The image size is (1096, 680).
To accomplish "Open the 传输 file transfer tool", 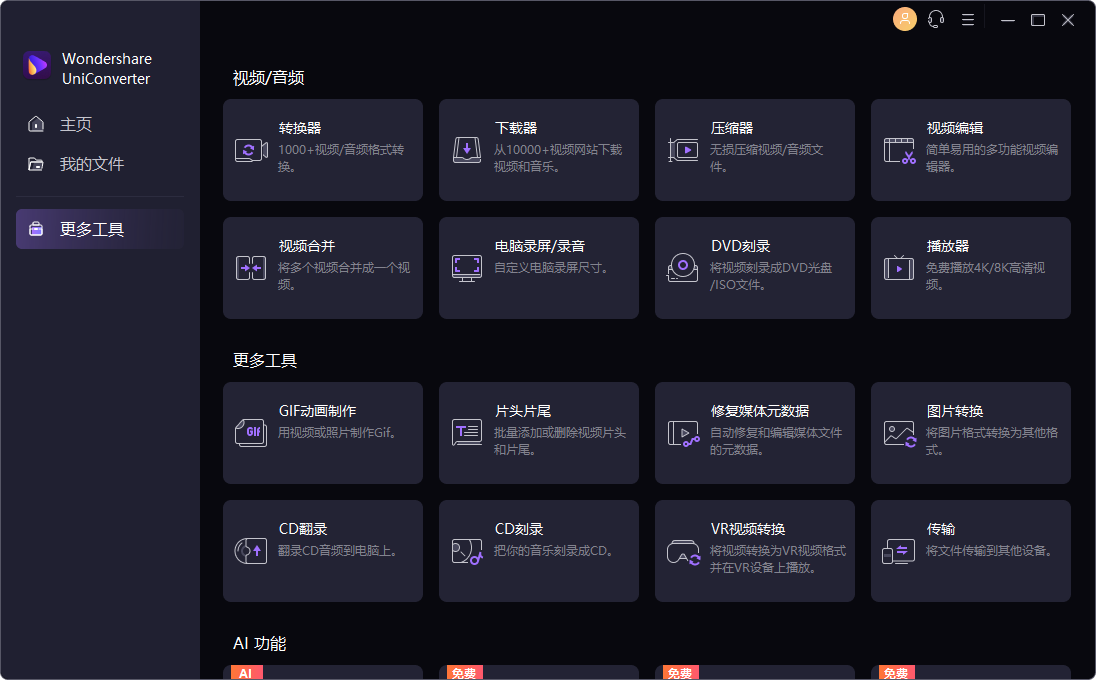I will click(970, 550).
